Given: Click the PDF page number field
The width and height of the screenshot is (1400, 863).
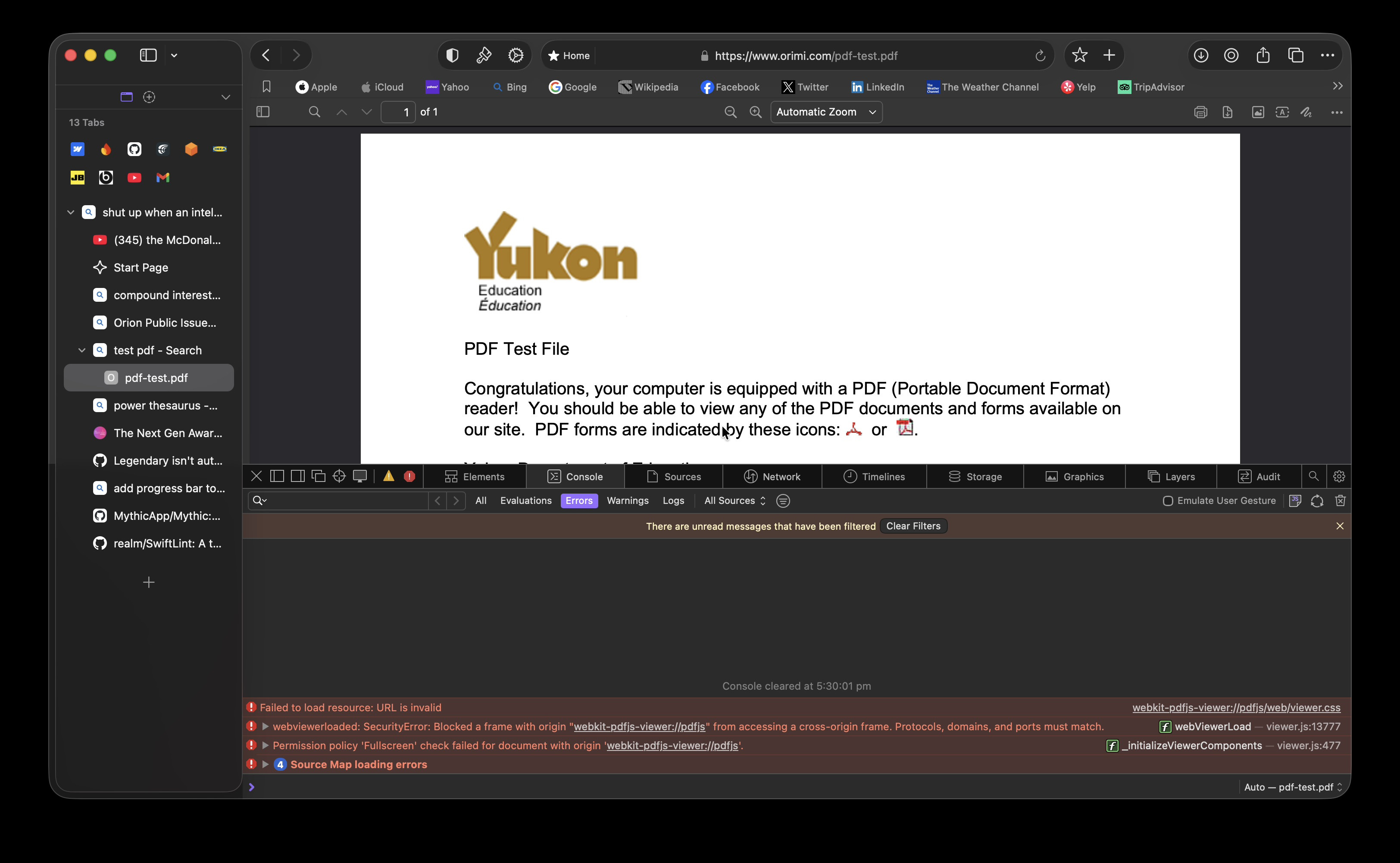Looking at the screenshot, I should (x=399, y=113).
